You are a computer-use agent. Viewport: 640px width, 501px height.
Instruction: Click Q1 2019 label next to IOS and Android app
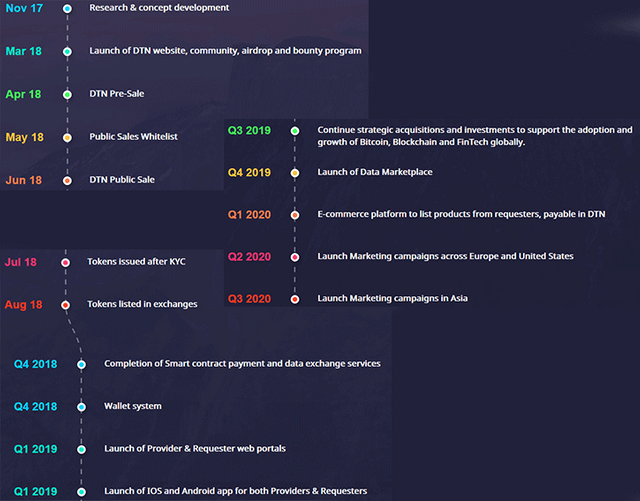[36, 492]
